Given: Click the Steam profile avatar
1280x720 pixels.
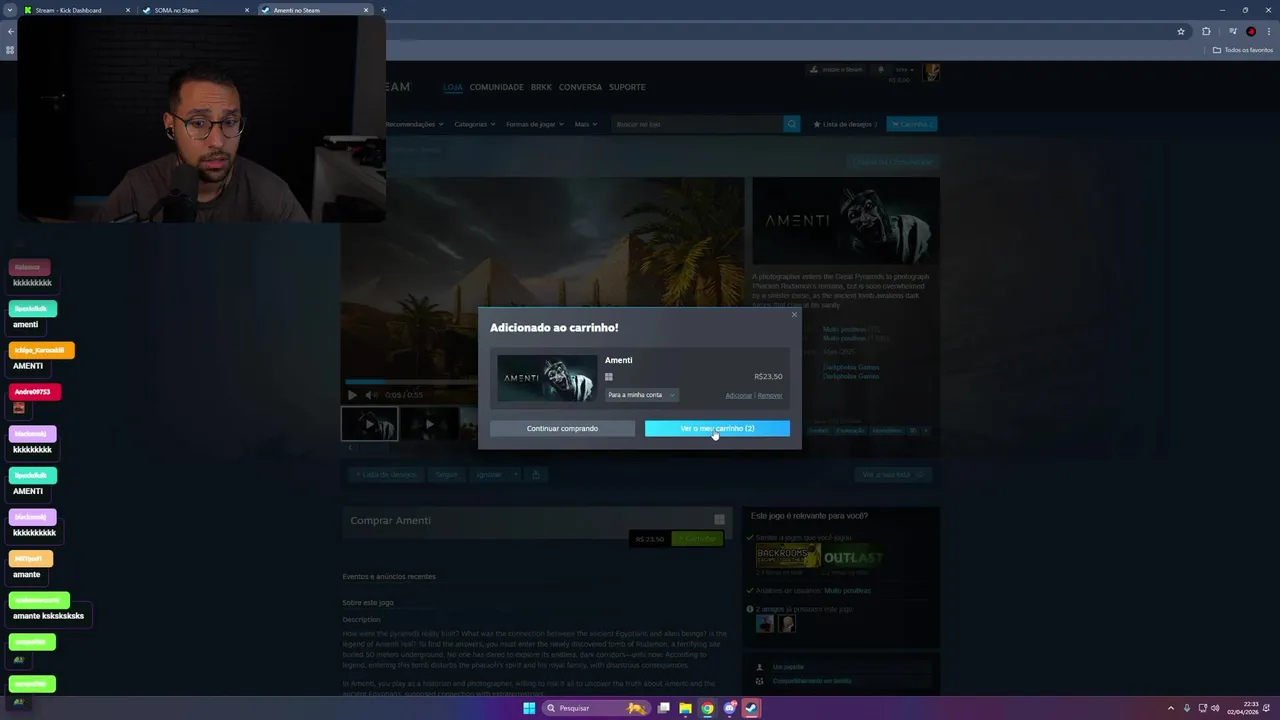Looking at the screenshot, I should (931, 73).
